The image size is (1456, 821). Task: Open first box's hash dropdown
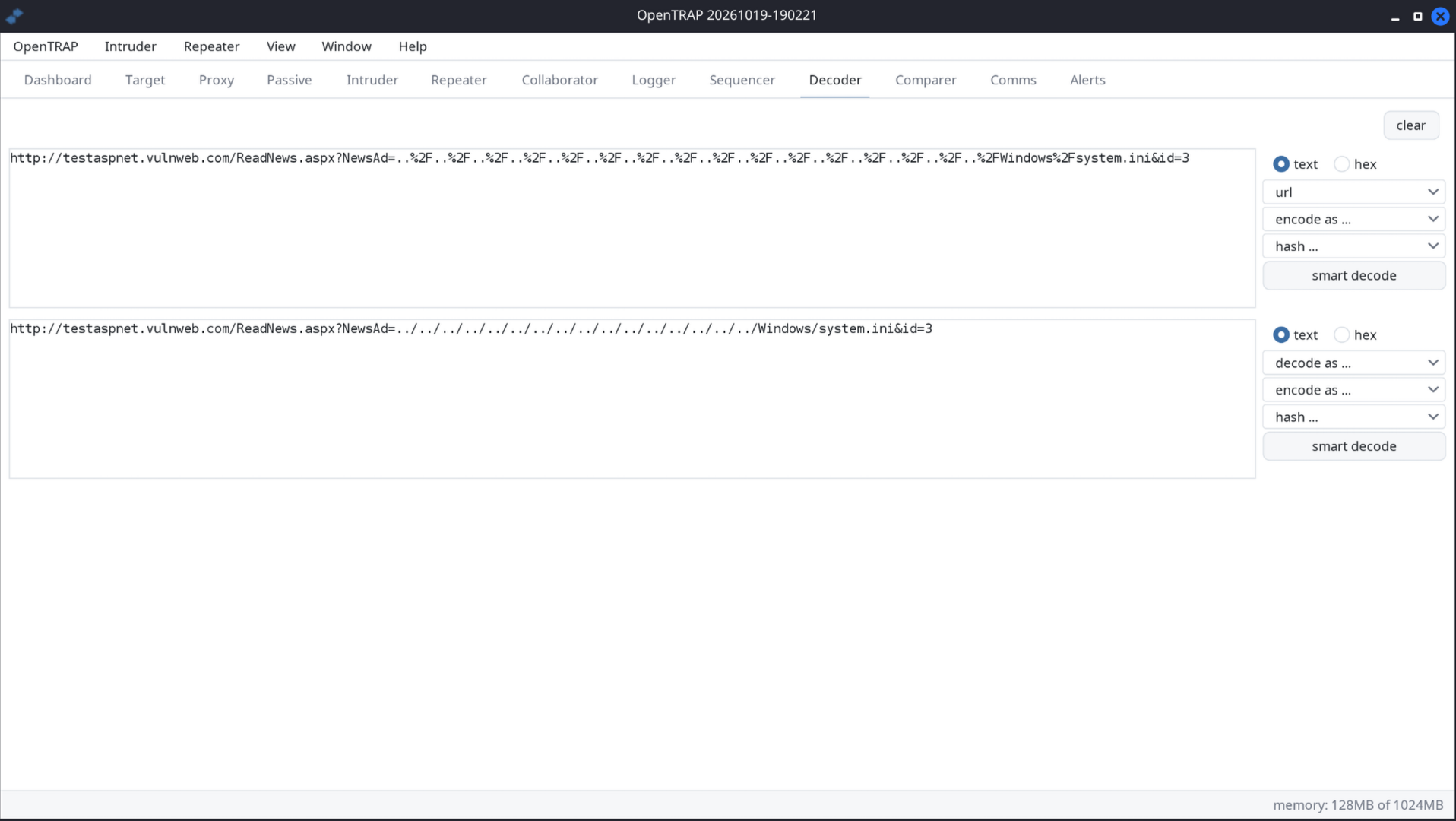tap(1354, 246)
